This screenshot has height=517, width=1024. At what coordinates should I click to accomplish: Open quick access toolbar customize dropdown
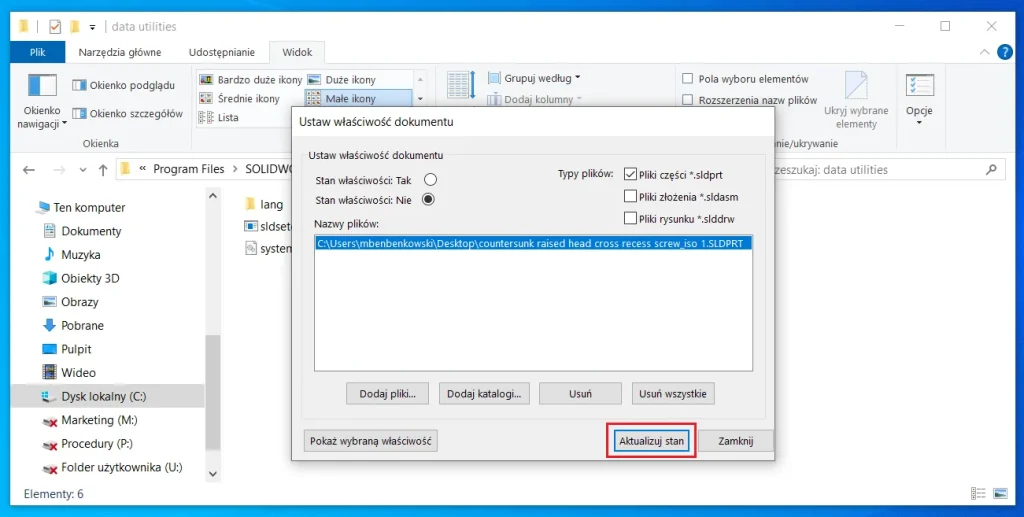click(x=92, y=27)
